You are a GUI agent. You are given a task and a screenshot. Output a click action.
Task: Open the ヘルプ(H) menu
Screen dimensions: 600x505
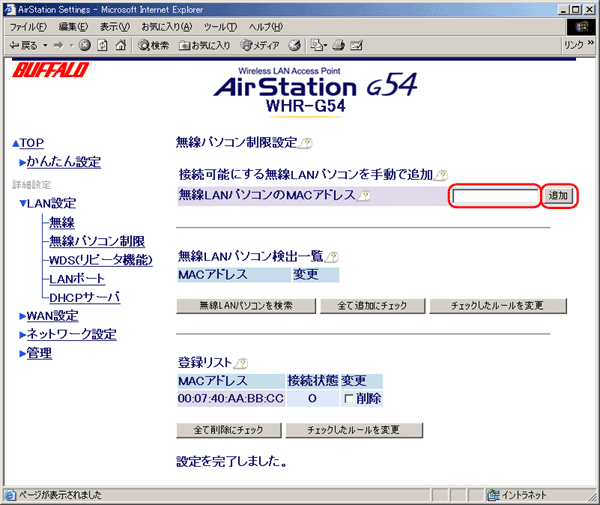click(x=266, y=27)
